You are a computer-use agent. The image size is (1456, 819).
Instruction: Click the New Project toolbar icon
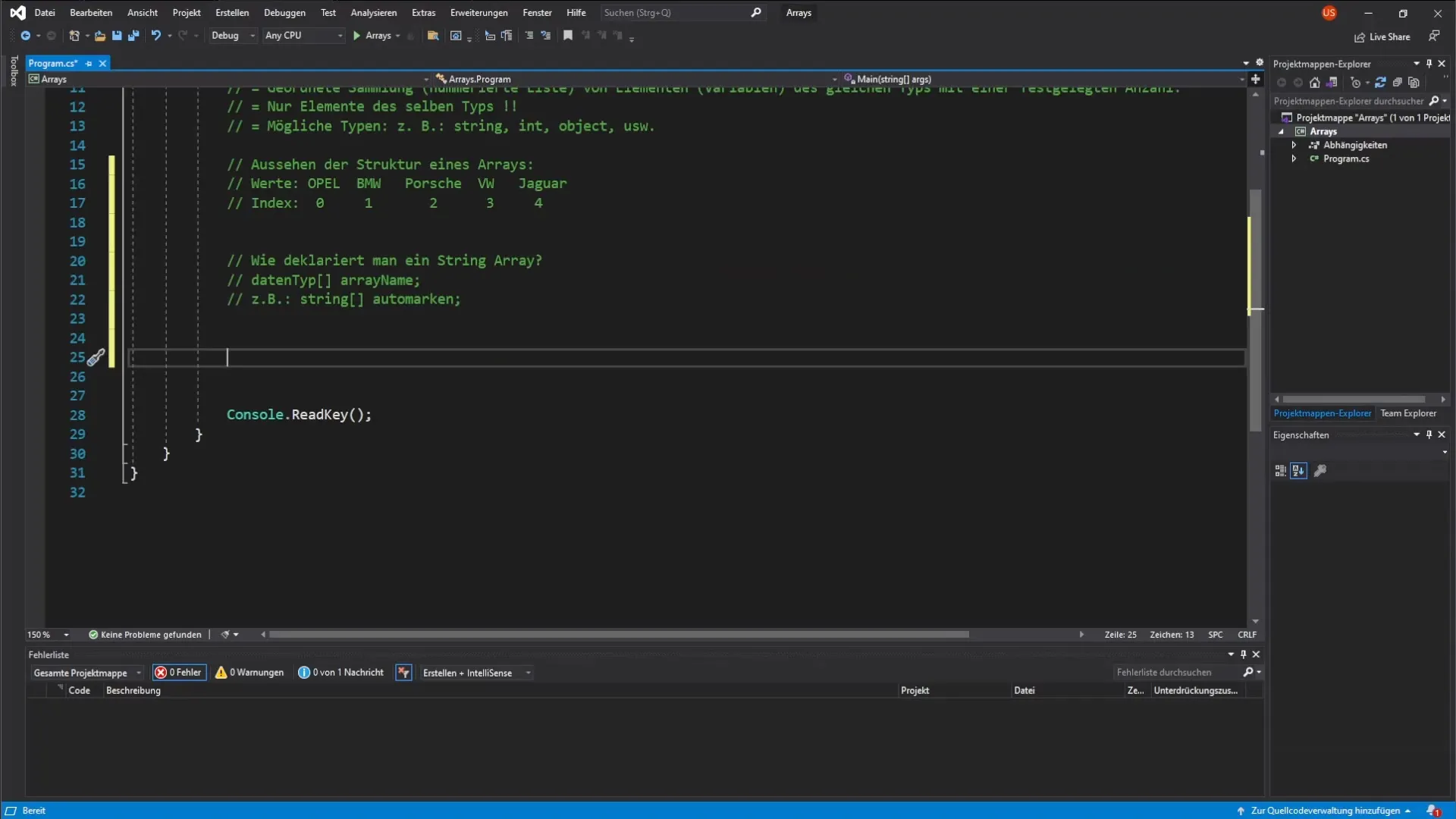74,36
